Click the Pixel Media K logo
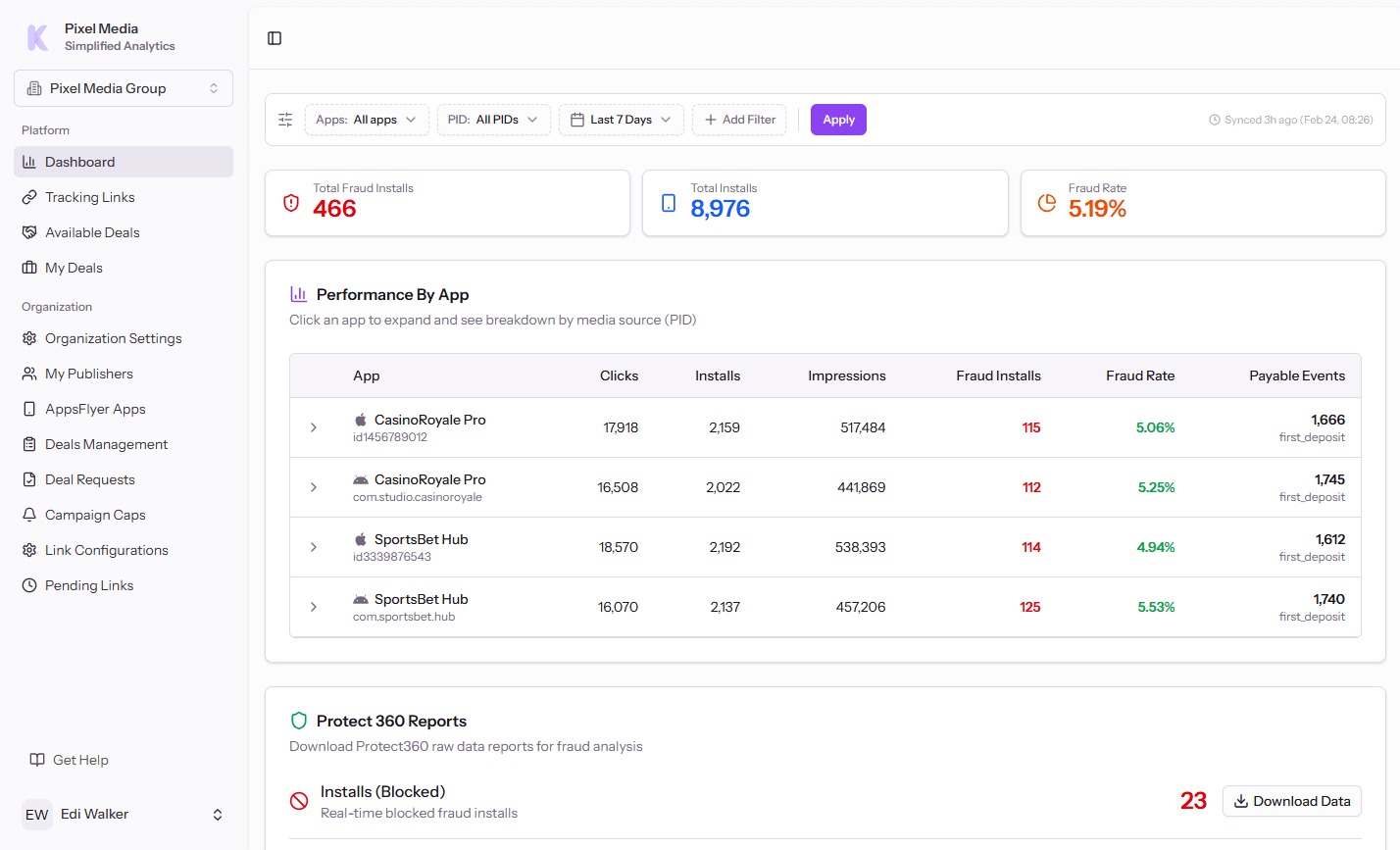 pos(36,36)
